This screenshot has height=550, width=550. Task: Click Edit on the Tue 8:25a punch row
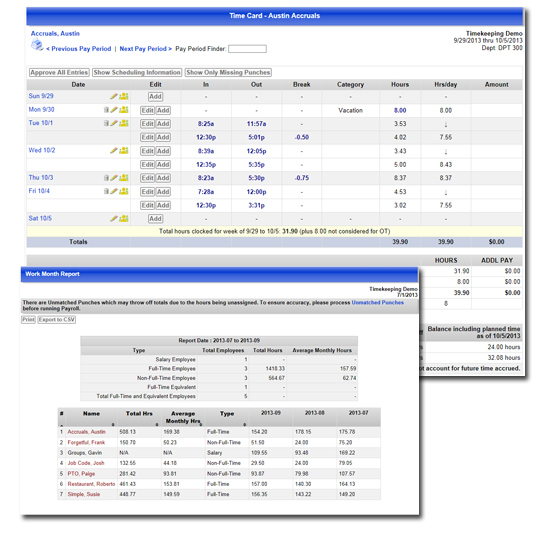click(x=147, y=124)
